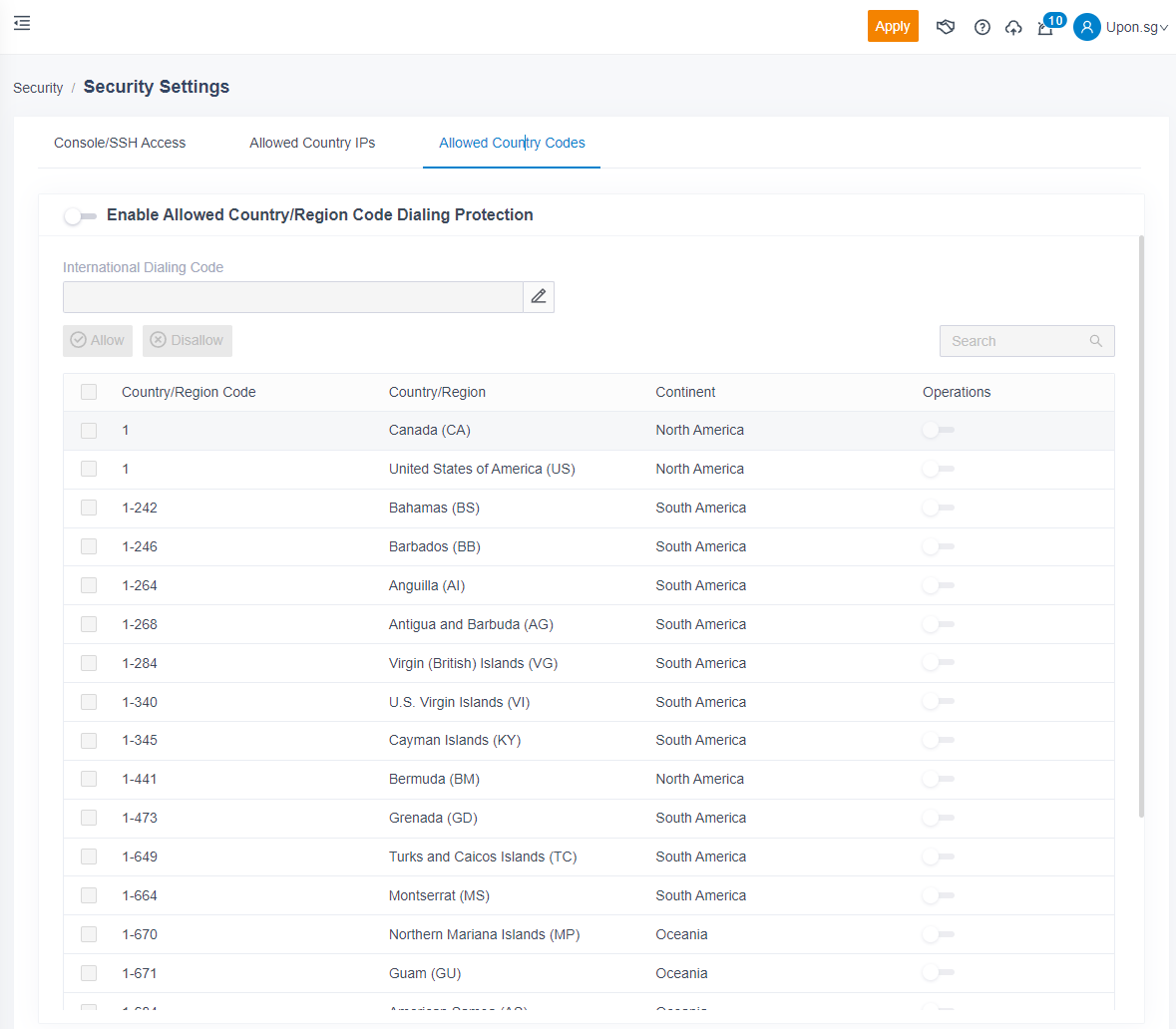The height and width of the screenshot is (1029, 1176).
Task: Click the edit pencil icon for dialing code
Action: [539, 296]
